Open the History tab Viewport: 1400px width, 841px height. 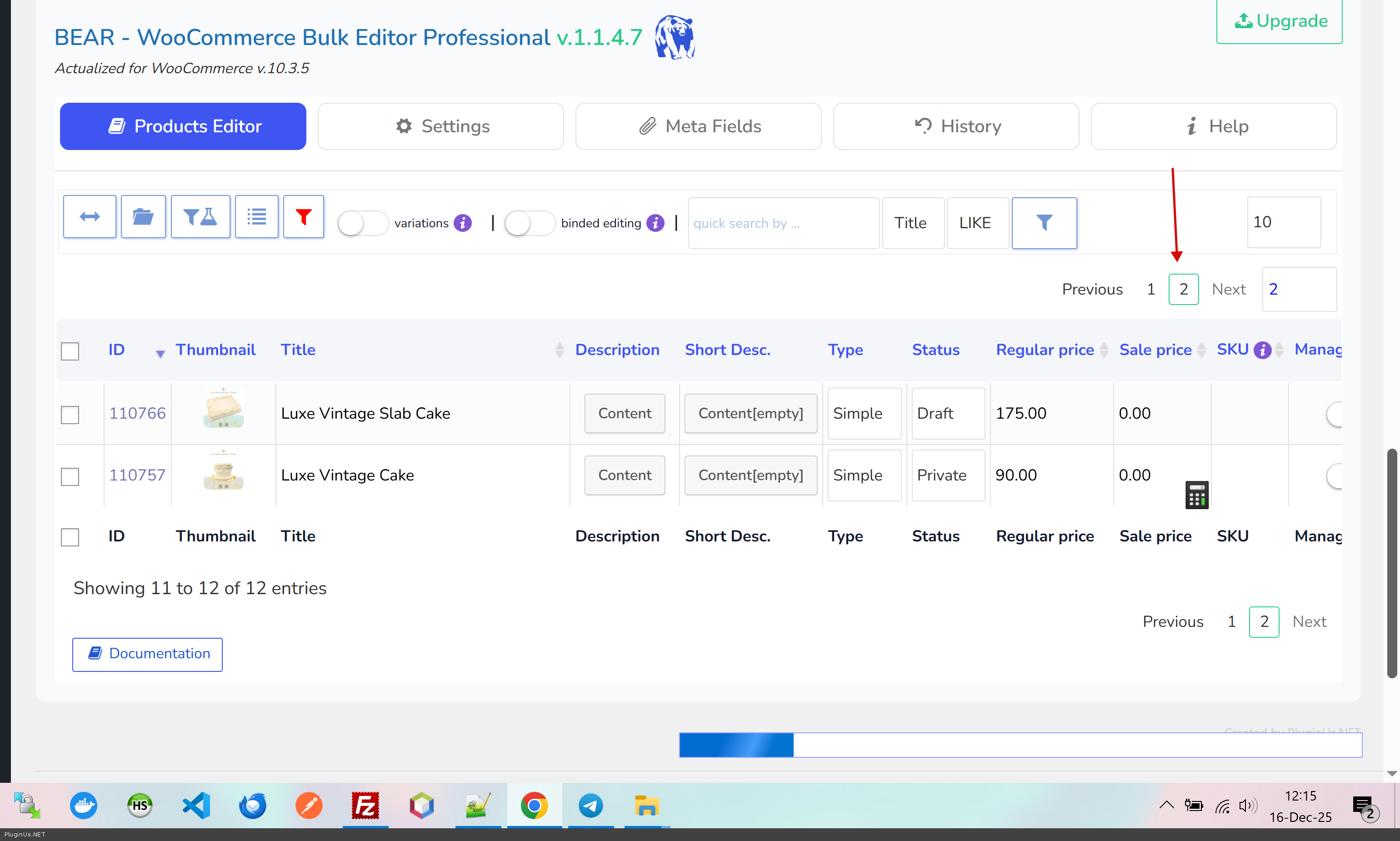click(x=956, y=126)
